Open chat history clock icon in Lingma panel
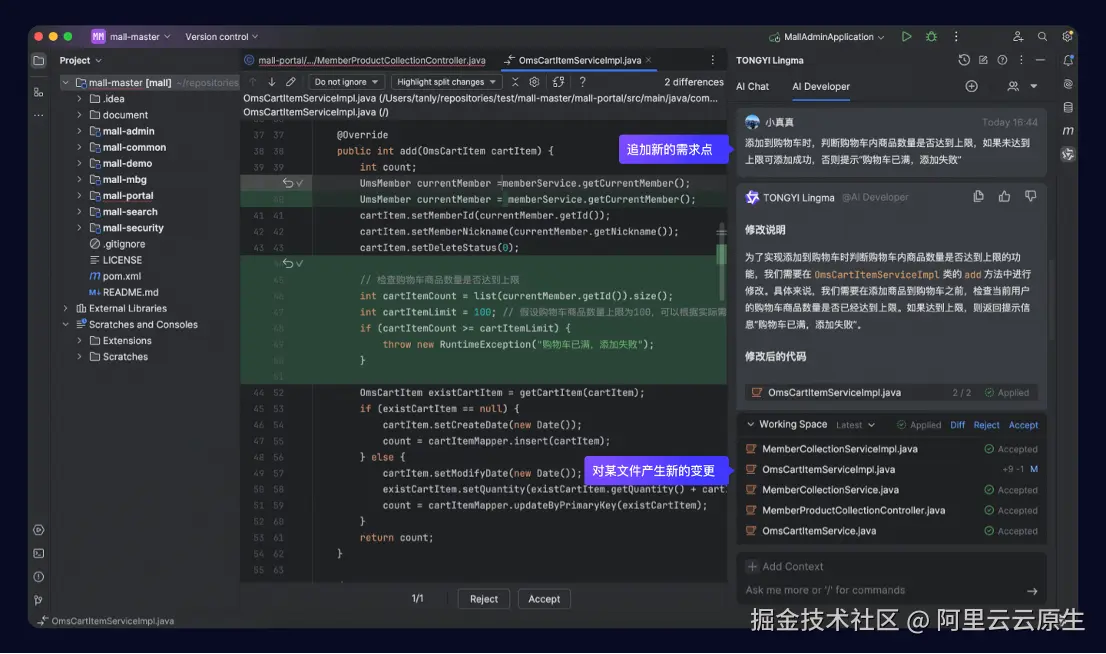 (x=964, y=60)
